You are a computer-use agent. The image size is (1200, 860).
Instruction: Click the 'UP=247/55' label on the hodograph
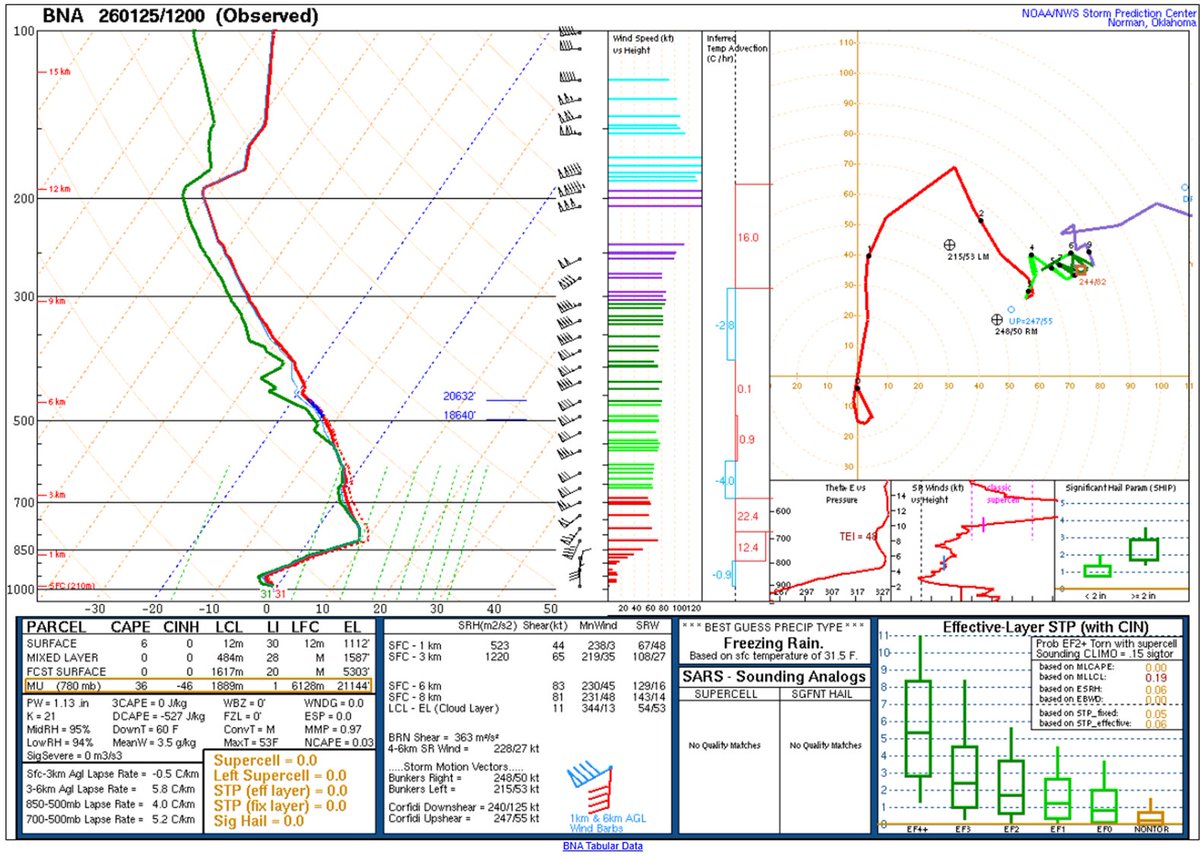pos(1032,320)
